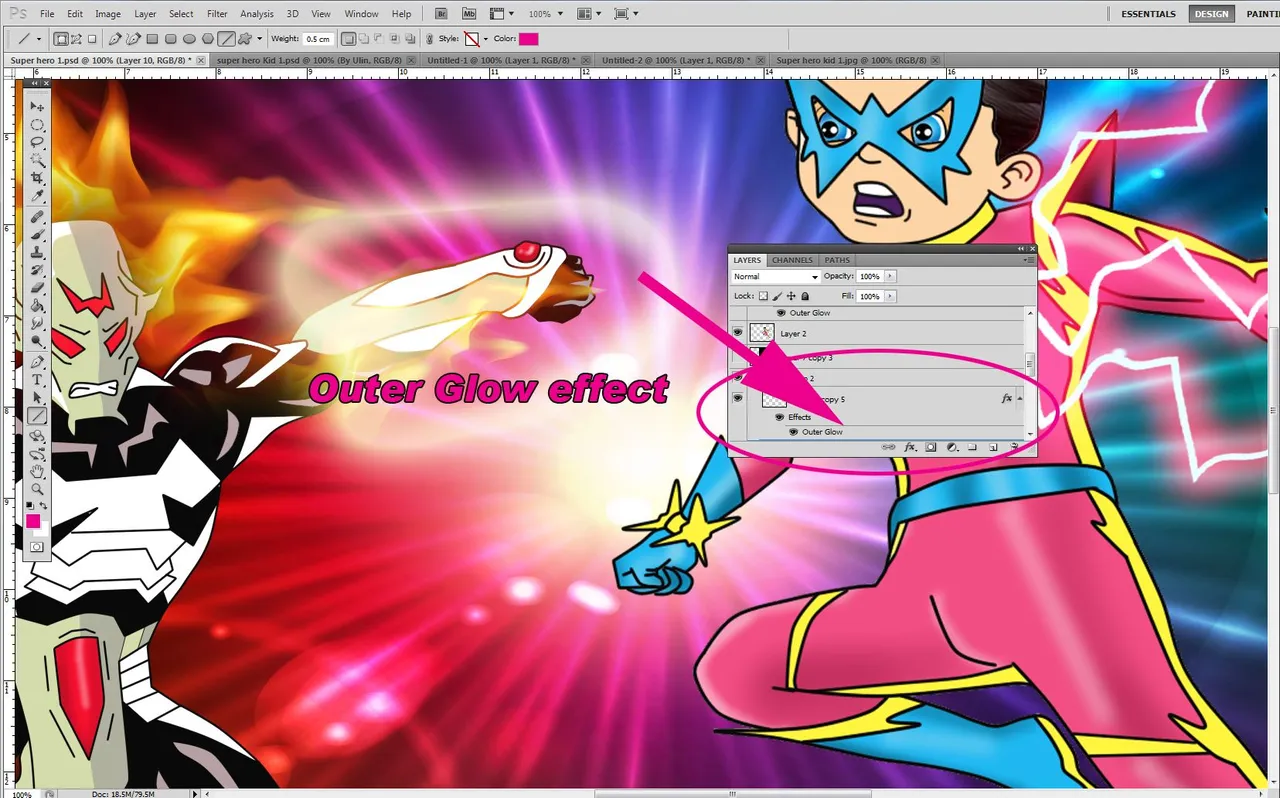Add a layer style using fx button
Viewport: 1280px width, 798px height.
coord(910,447)
